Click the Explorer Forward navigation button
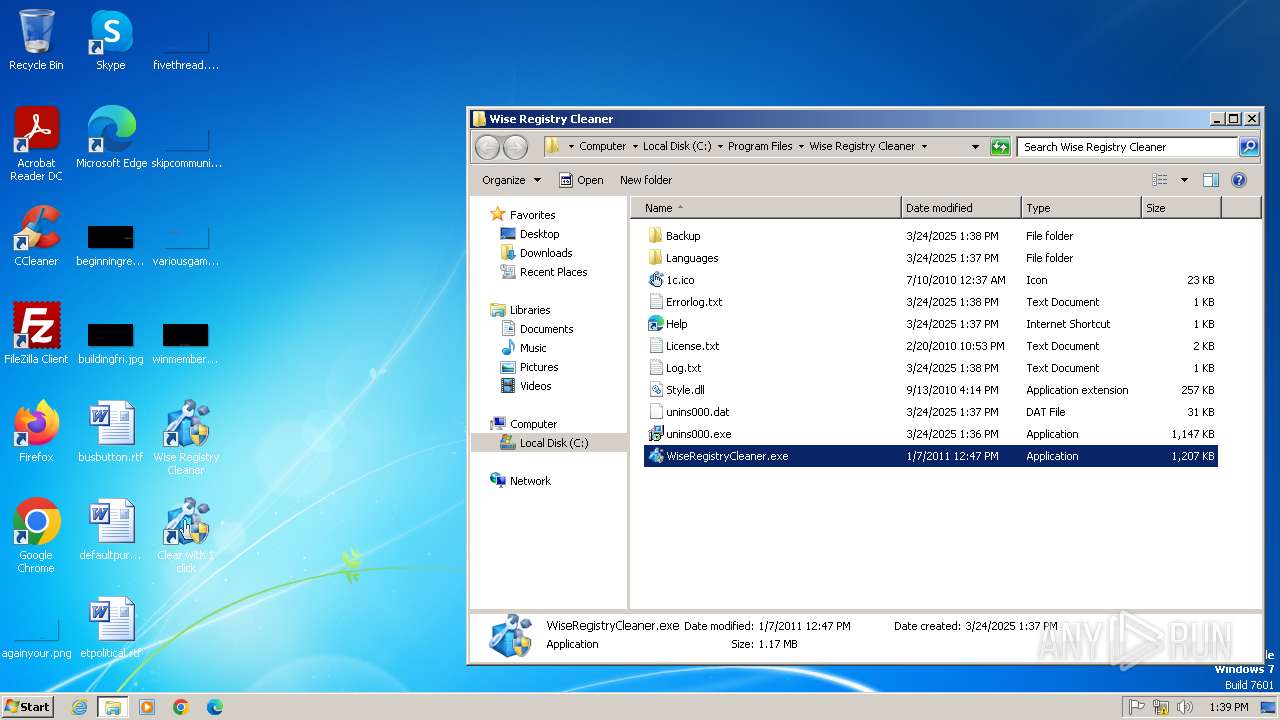The image size is (1280, 720). (x=515, y=147)
